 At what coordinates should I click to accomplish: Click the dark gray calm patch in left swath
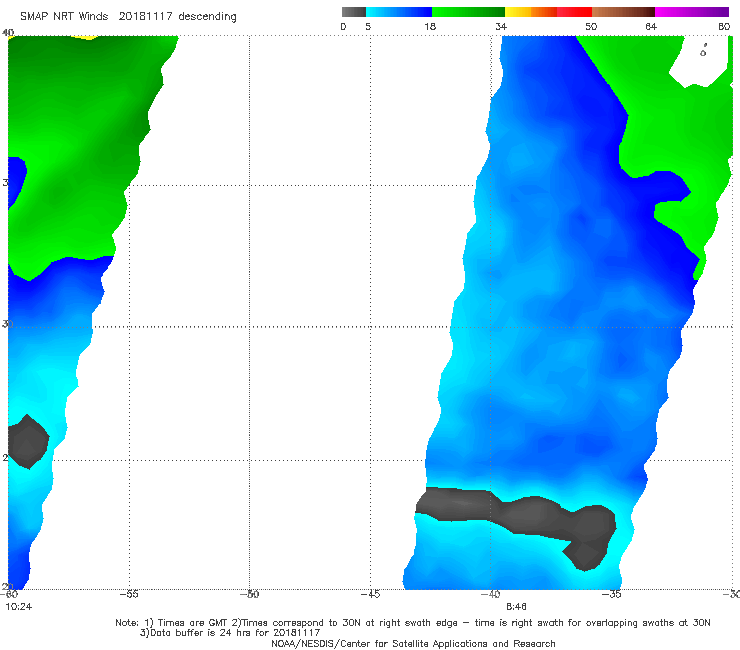(28, 442)
